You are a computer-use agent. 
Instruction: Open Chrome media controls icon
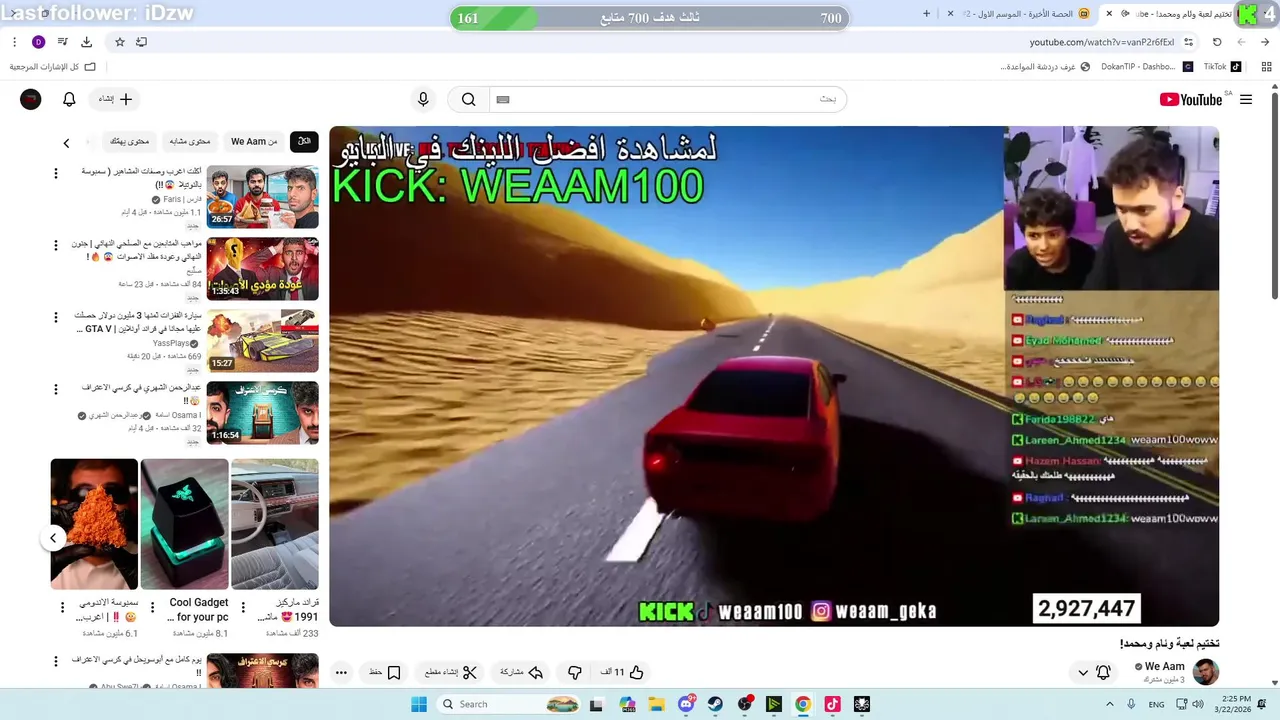coord(63,42)
